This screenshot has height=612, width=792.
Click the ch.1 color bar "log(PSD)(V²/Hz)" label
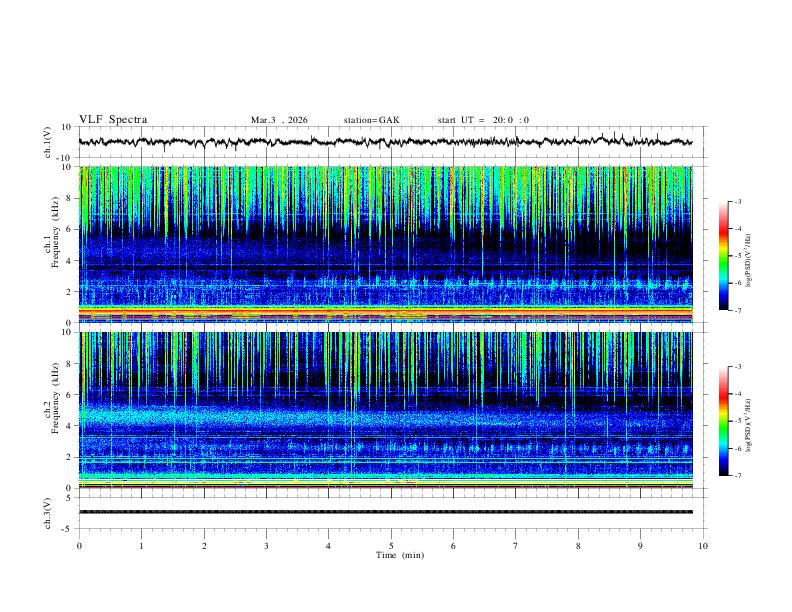pos(749,261)
